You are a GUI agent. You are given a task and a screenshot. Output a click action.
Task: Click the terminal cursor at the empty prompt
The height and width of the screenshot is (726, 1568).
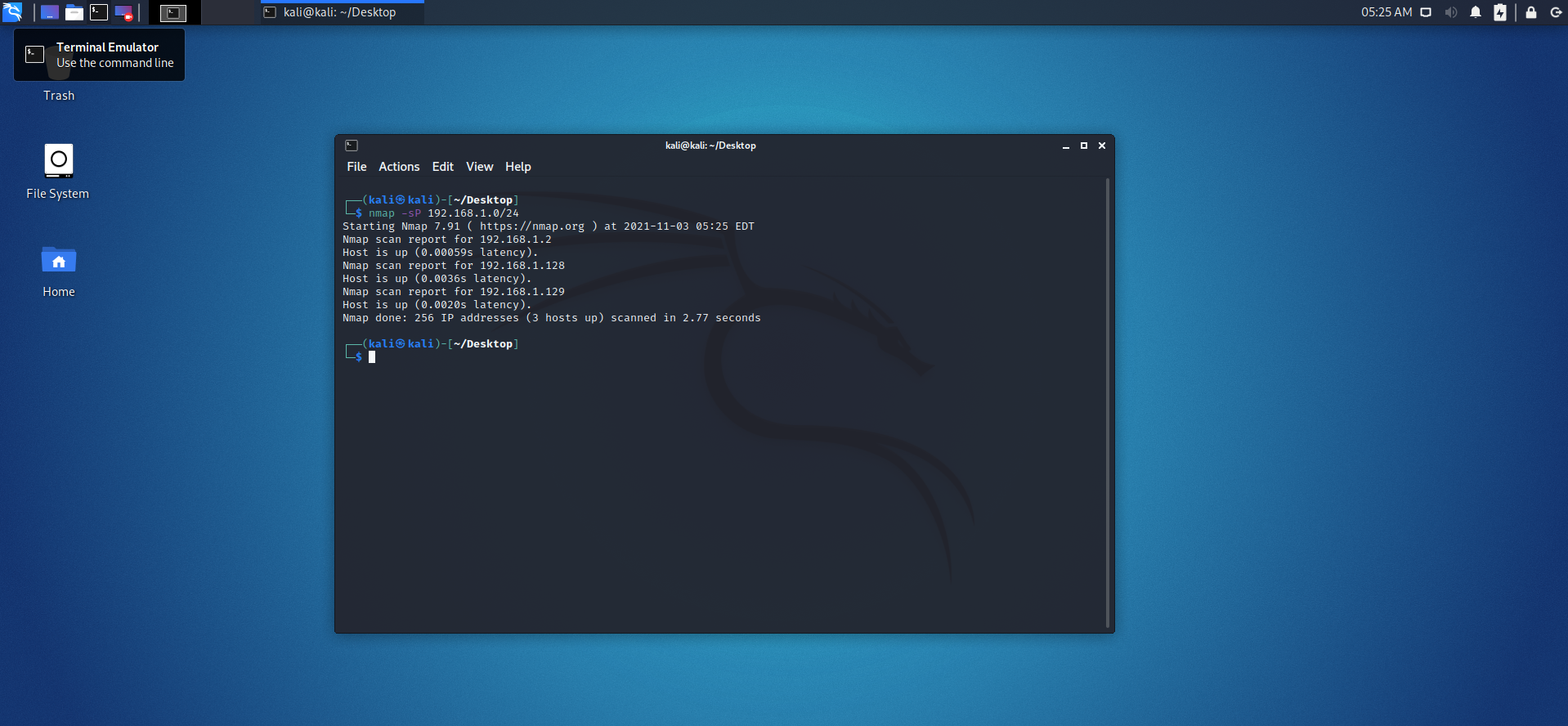(372, 357)
